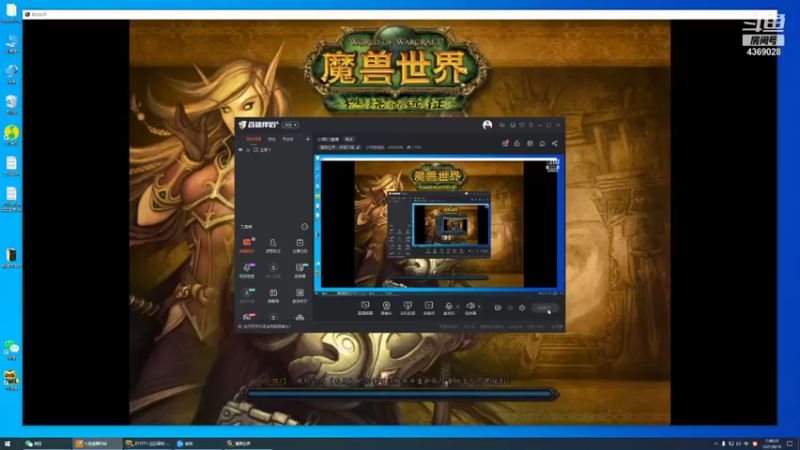This screenshot has width=800, height=450.
Task: Select the first red-highlighted scene tab
Action: (x=254, y=139)
